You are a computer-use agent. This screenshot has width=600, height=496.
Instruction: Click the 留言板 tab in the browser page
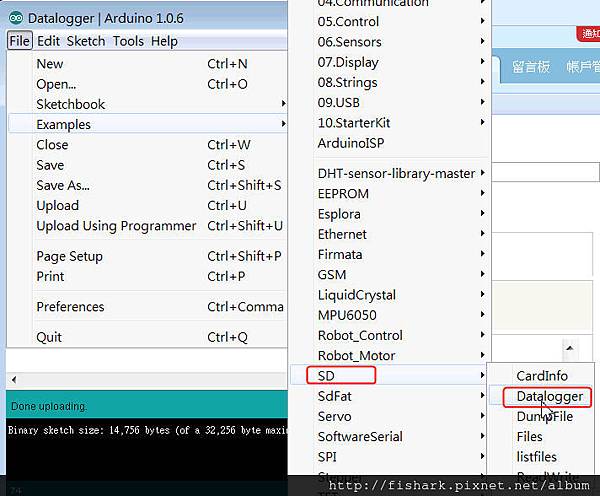[x=530, y=67]
